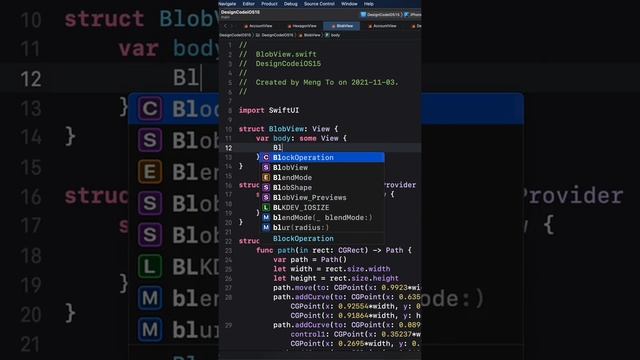Click the struct icon beside BlobView suggestion
The image size is (640, 360).
pyautogui.click(x=266, y=168)
